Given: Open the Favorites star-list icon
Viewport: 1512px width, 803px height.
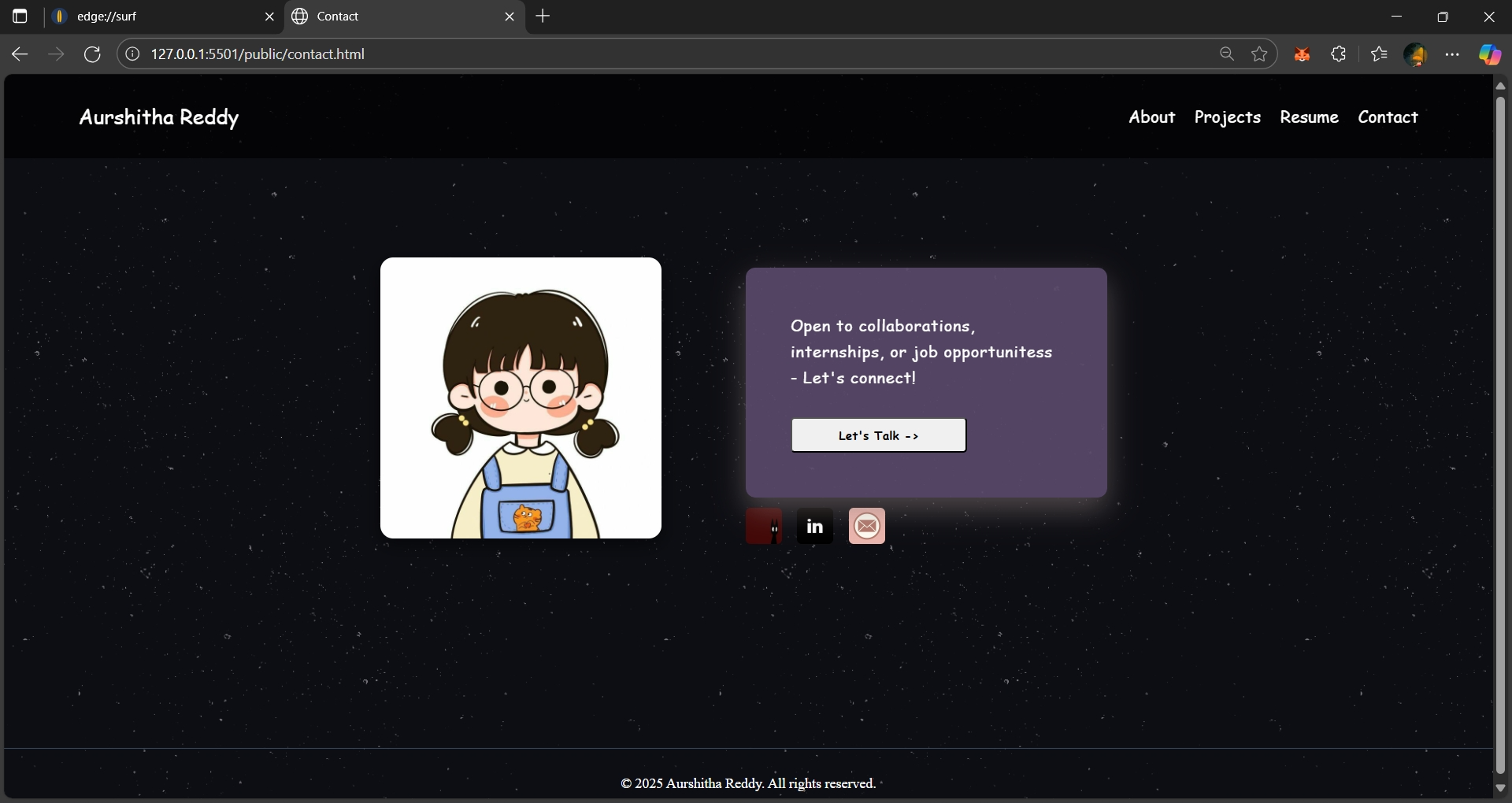Looking at the screenshot, I should 1379,54.
